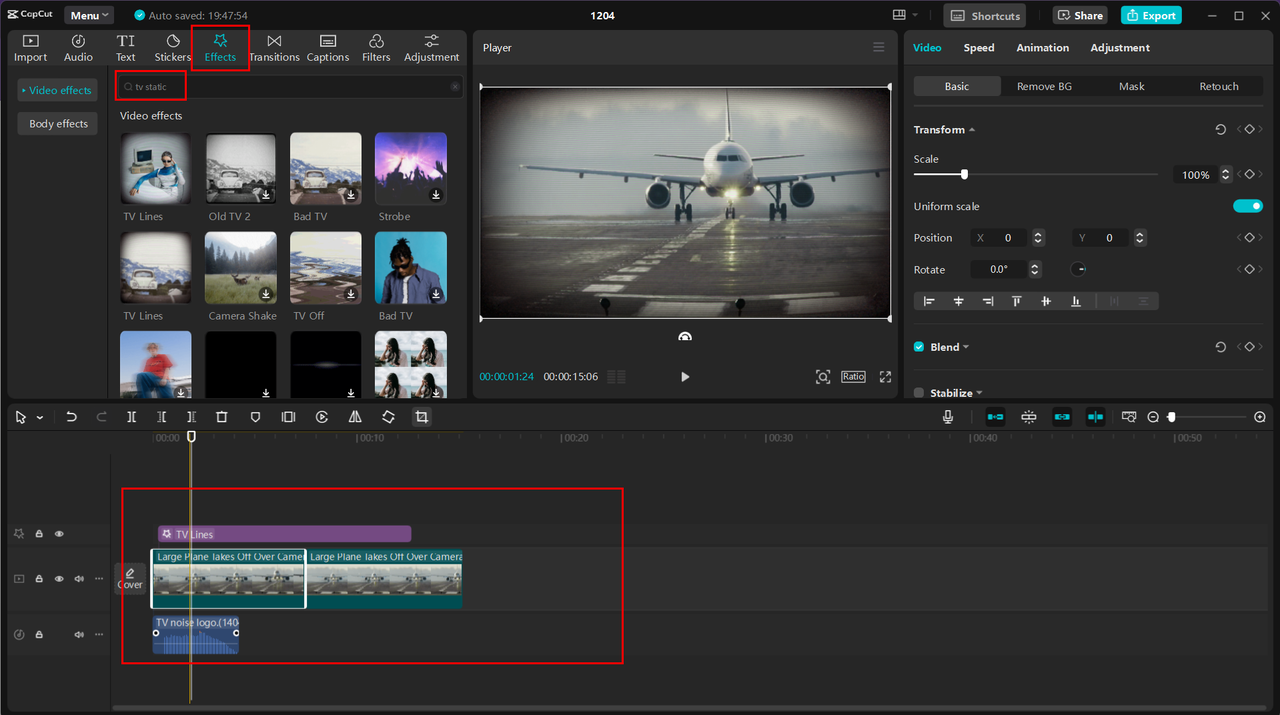The image size is (1280, 715).
Task: Hide the TV Lines effect track
Action: pyautogui.click(x=59, y=534)
